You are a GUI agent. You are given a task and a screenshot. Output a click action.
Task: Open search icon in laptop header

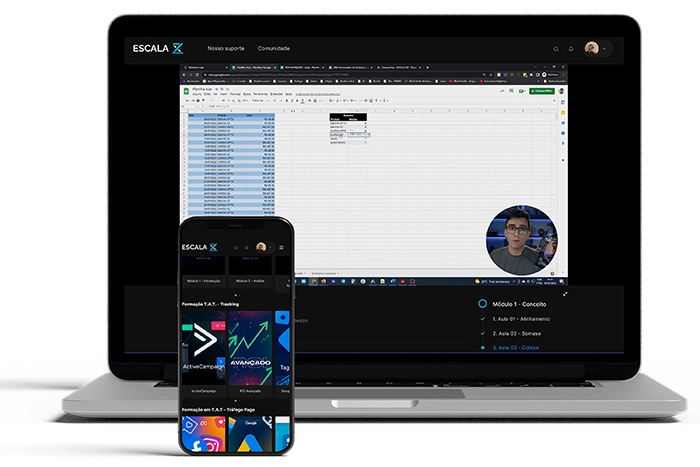[x=556, y=49]
